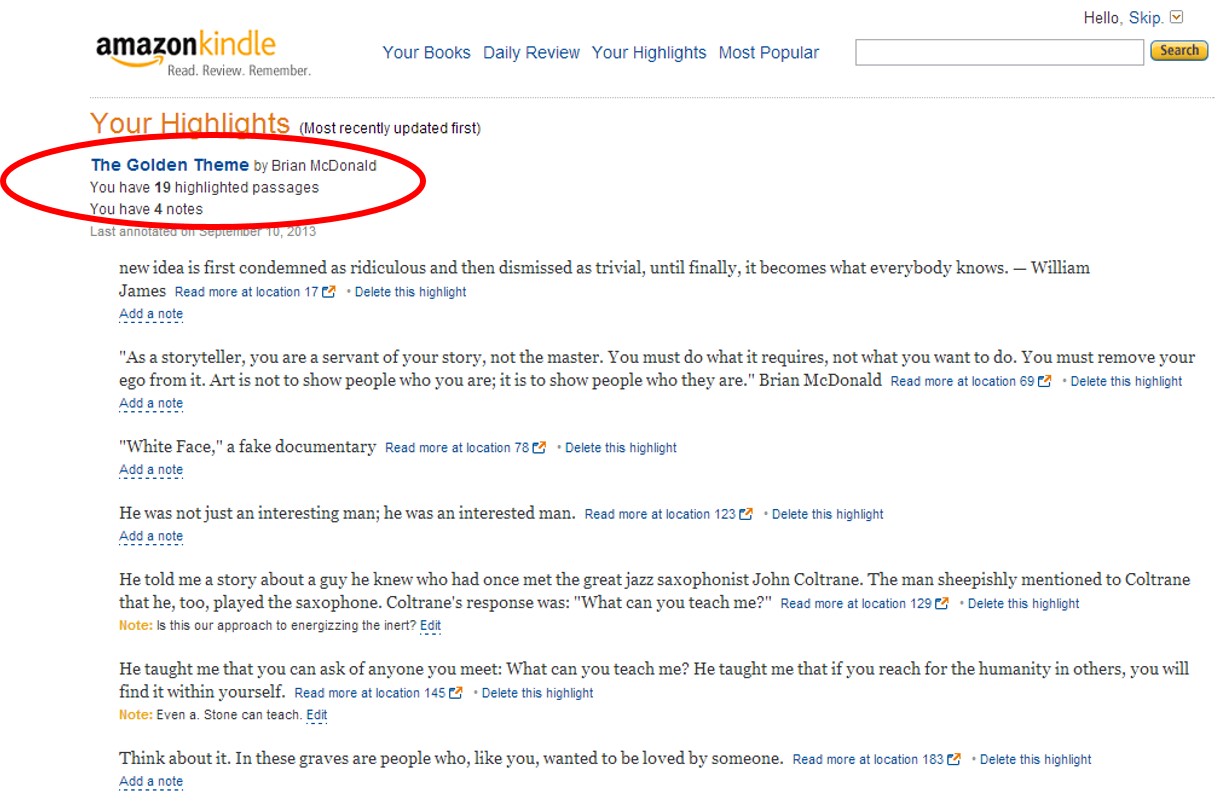Open the Most Popular page
Image resolution: width=1226 pixels, height=806 pixels.
[x=768, y=53]
